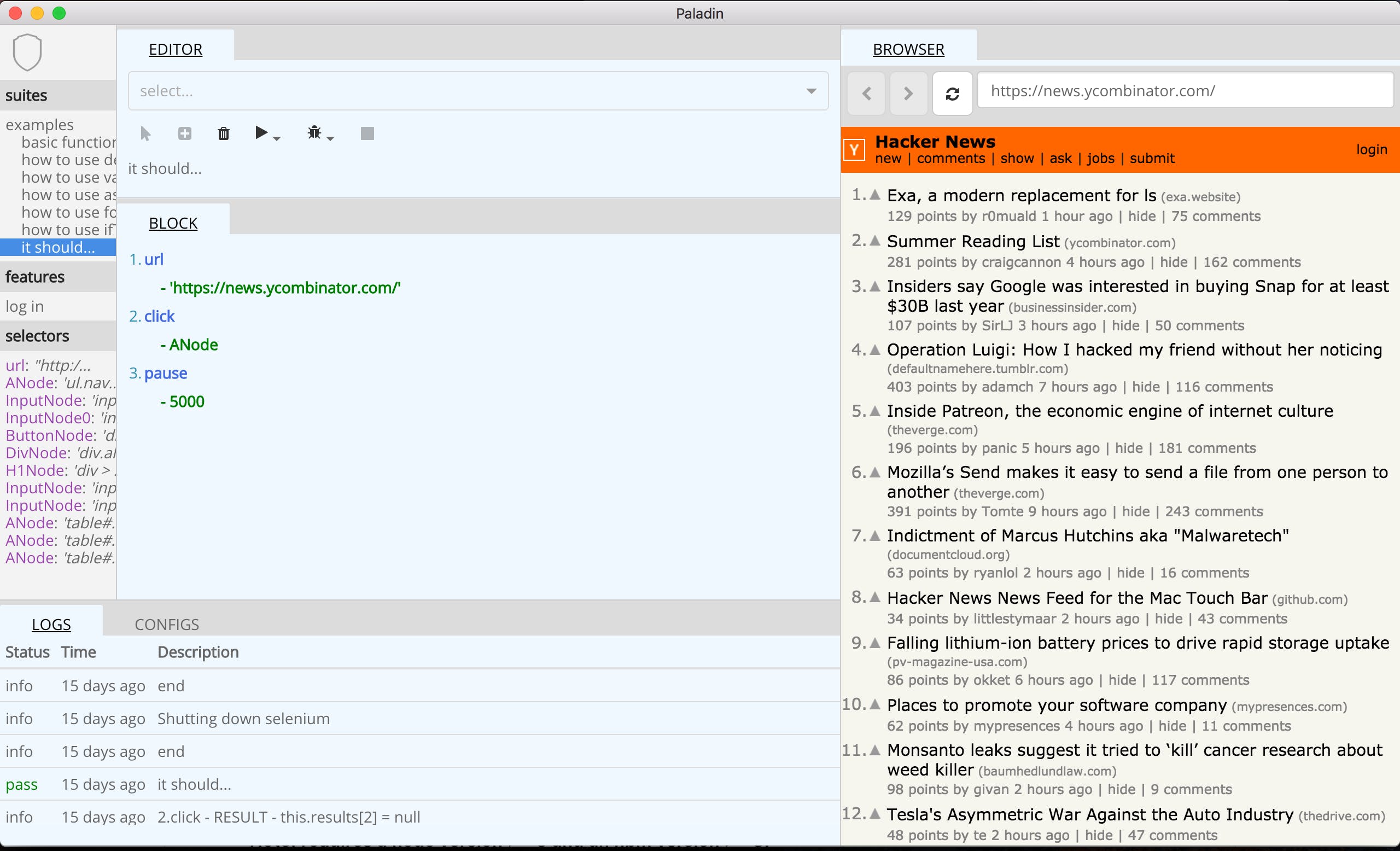Open the select... dropdown in editor

coord(478,91)
